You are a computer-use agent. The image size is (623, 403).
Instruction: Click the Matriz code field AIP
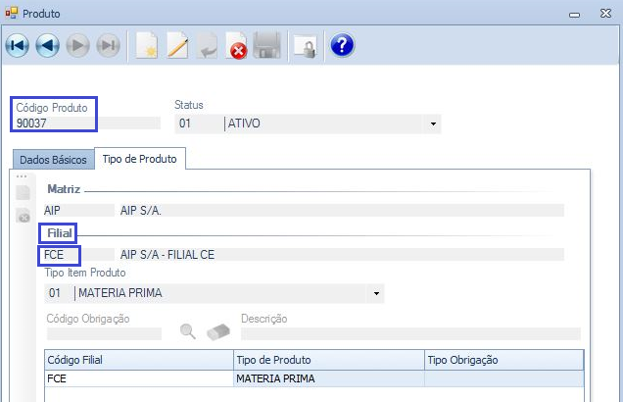pos(79,210)
